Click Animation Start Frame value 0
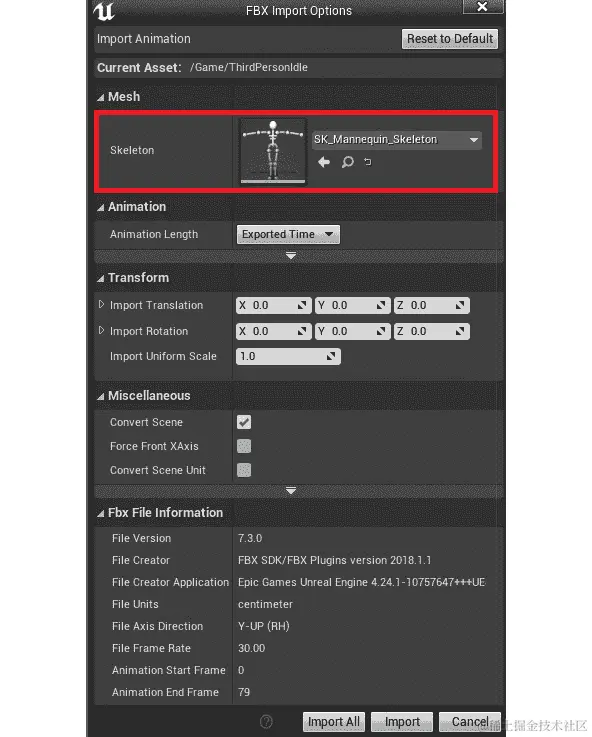592x737 pixels. coord(241,670)
